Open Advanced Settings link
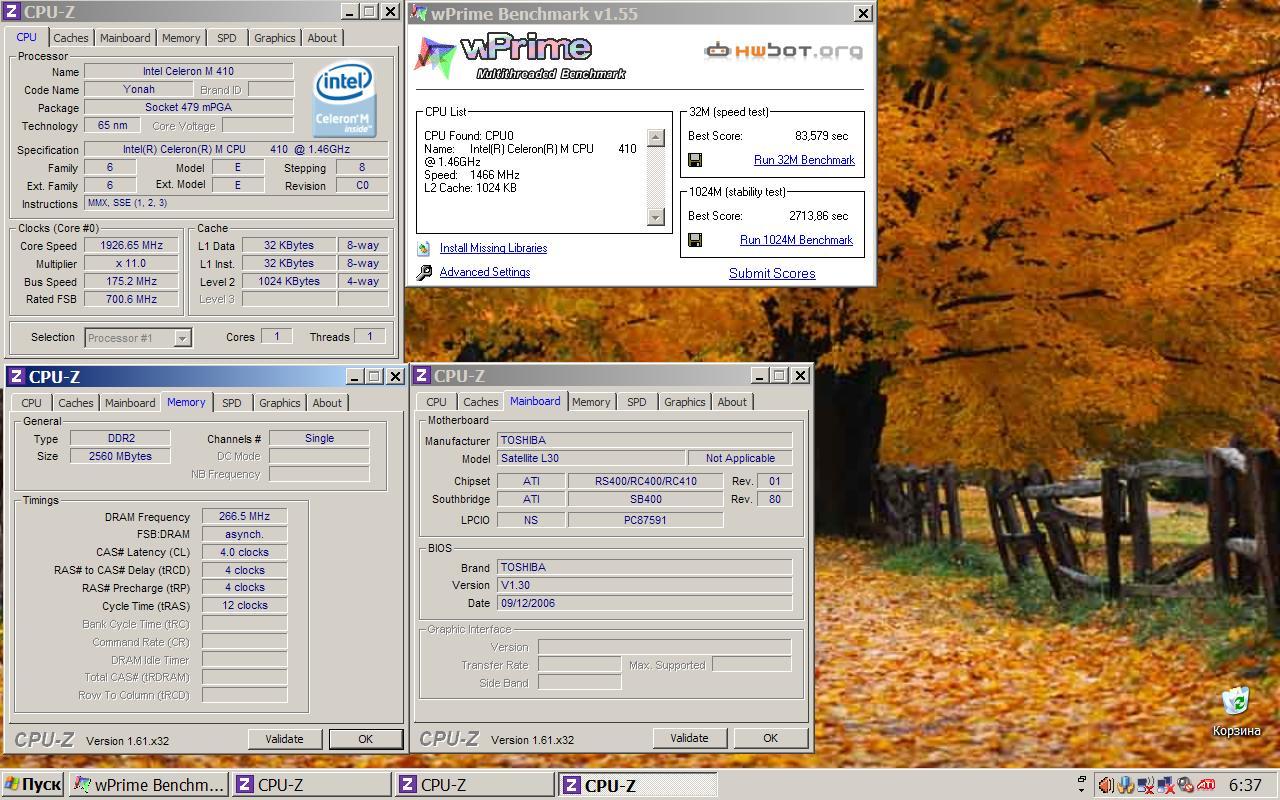1280x800 pixels. click(485, 272)
